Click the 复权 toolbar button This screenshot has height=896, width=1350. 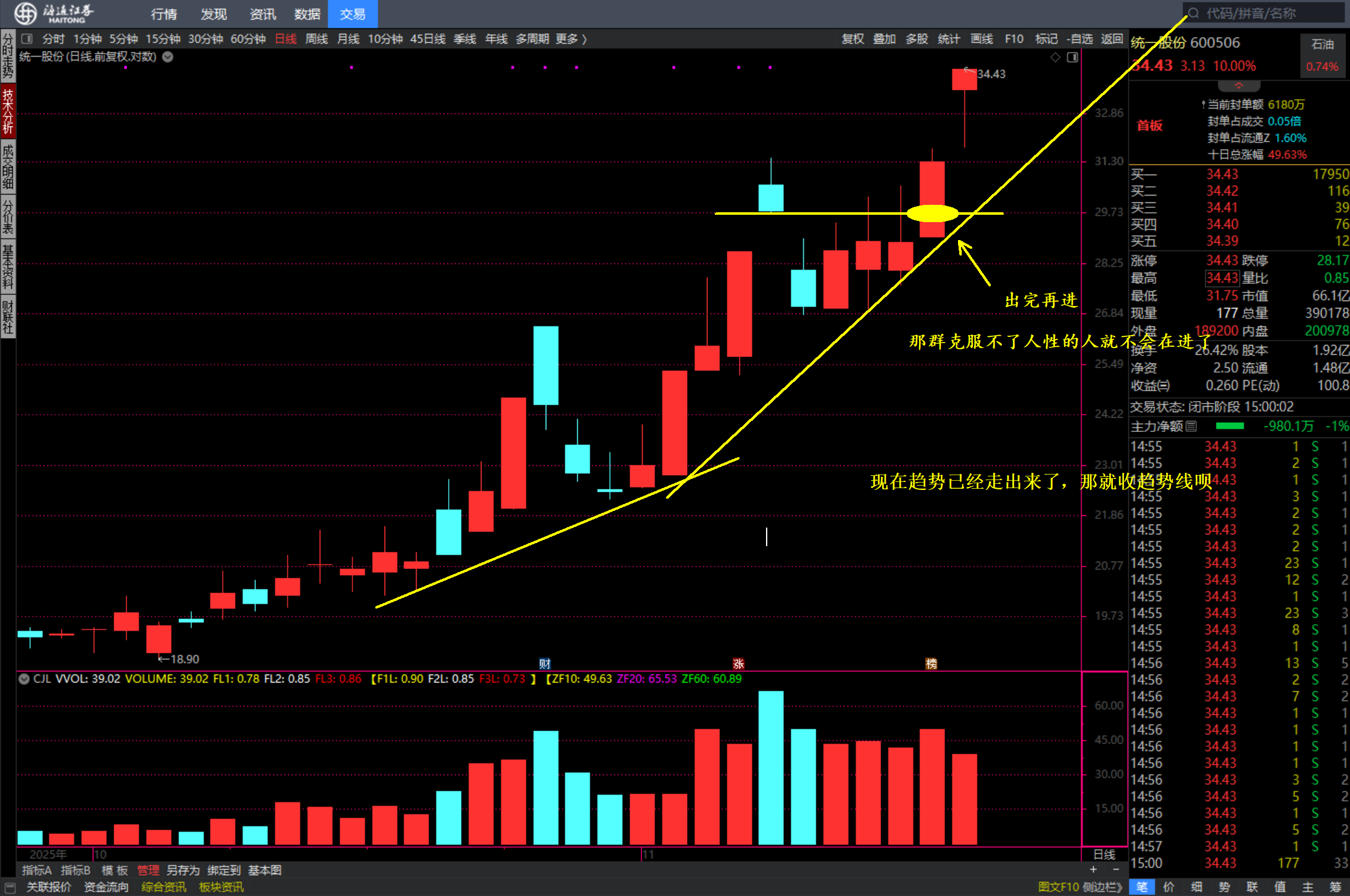click(852, 39)
